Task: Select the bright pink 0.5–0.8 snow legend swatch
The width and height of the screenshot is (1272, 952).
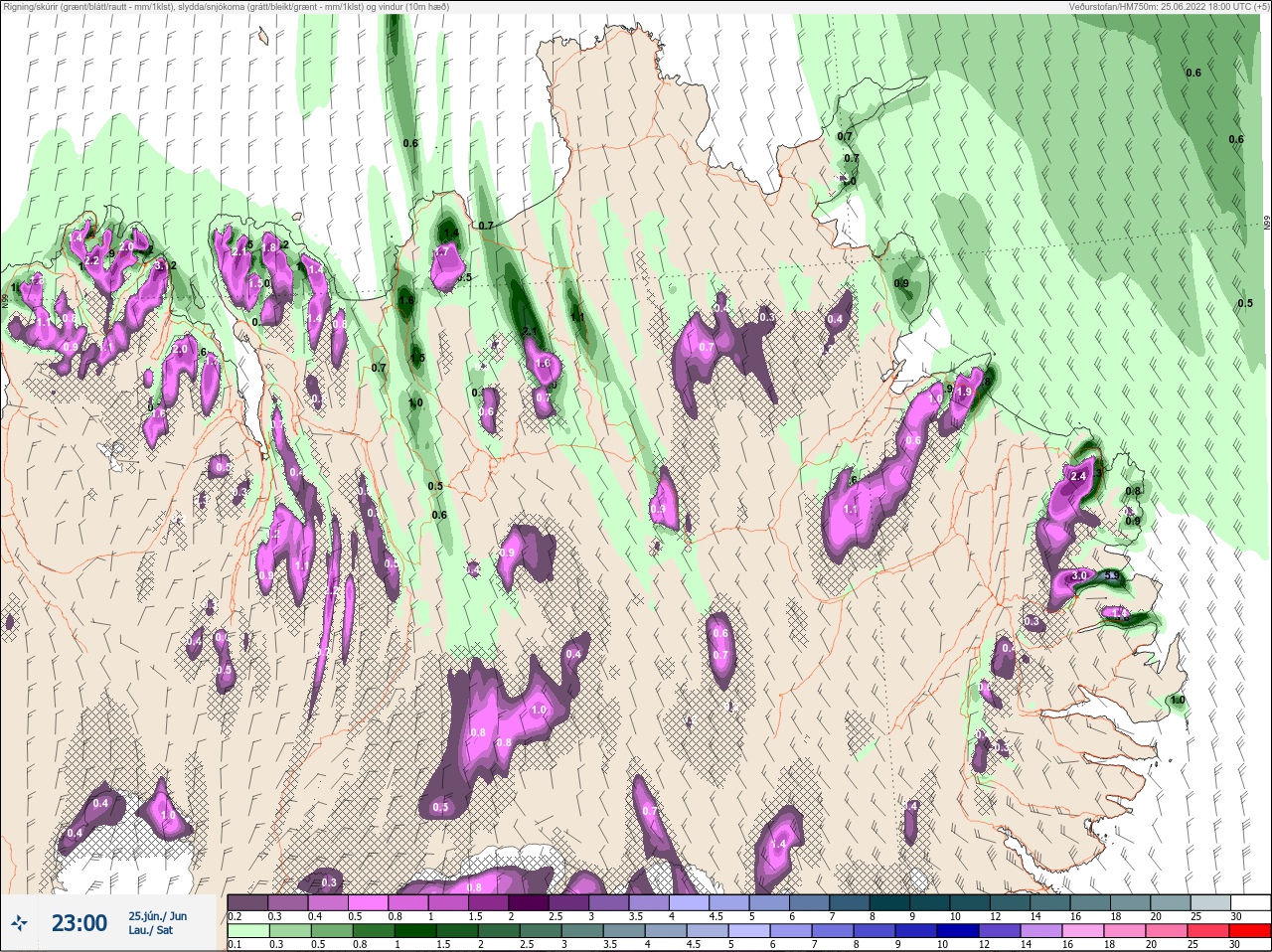Action: click(x=369, y=902)
